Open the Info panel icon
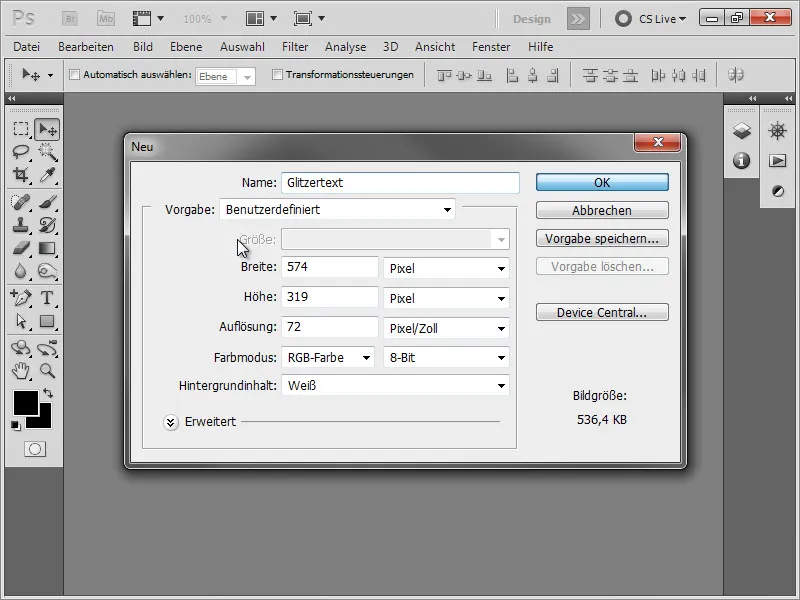Screen dimensions: 800x600 (x=741, y=161)
